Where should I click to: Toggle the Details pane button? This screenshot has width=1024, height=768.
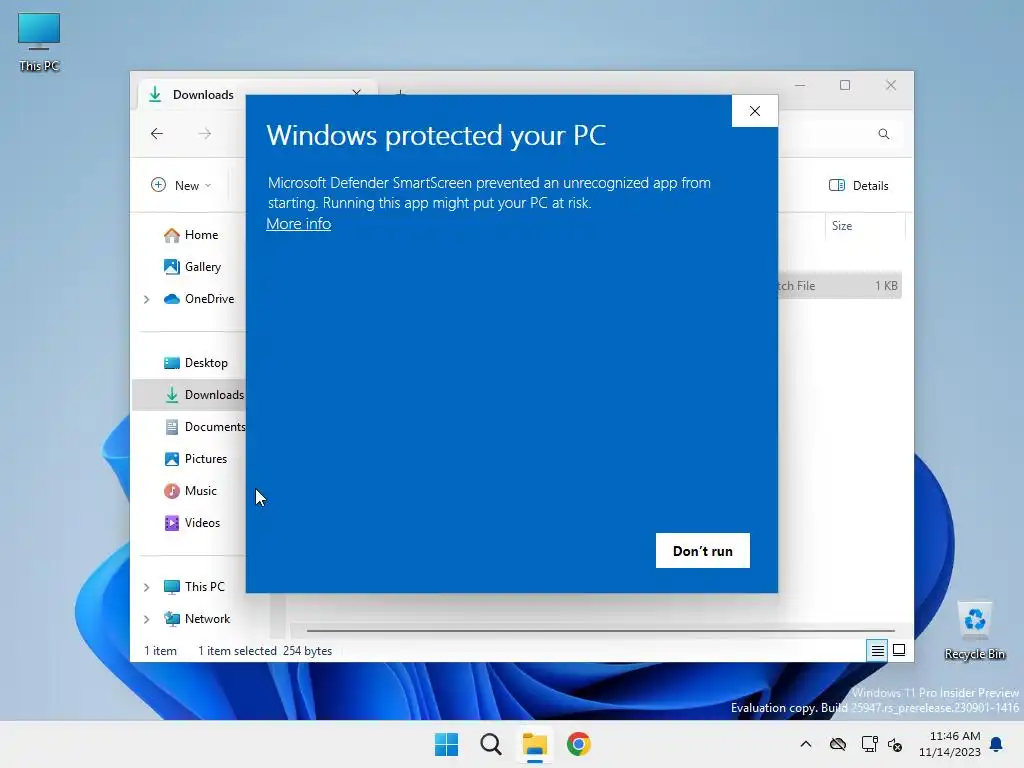pos(858,185)
